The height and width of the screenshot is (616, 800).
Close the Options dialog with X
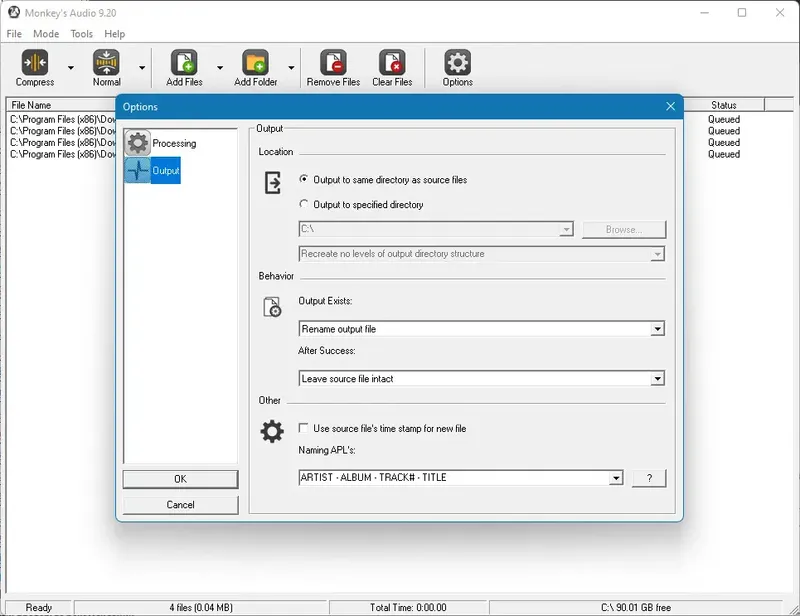point(670,106)
